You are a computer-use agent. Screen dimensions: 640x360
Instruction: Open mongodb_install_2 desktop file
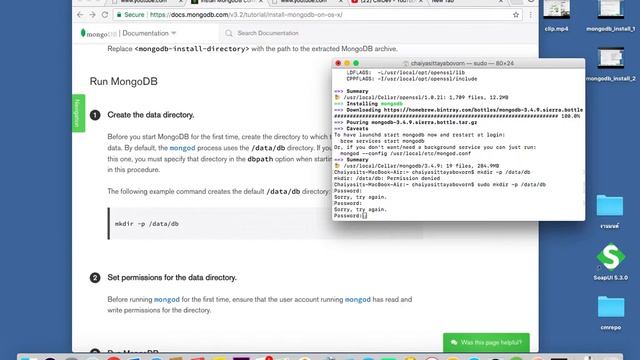point(611,64)
